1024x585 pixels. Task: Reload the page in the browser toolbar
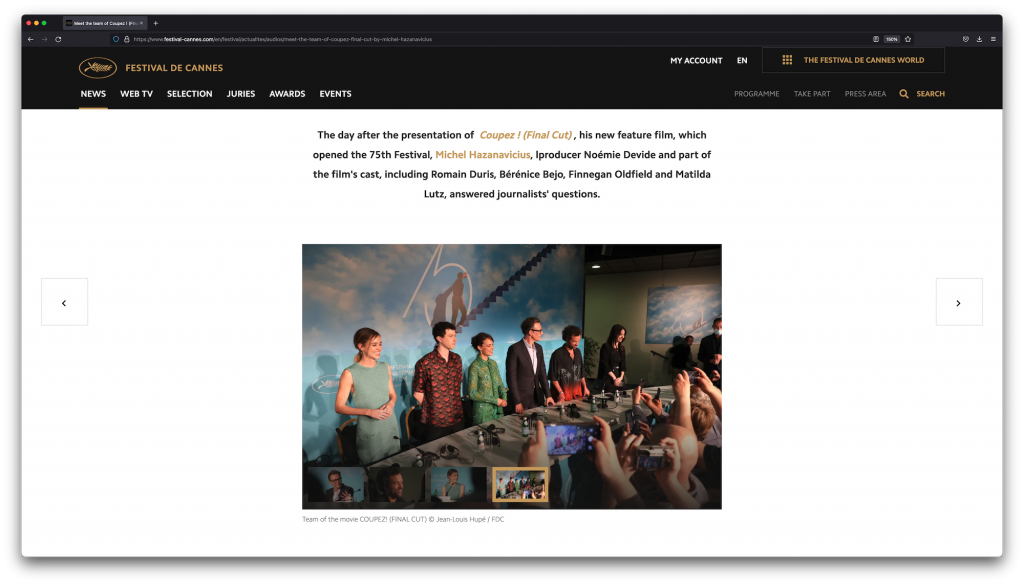tap(58, 39)
